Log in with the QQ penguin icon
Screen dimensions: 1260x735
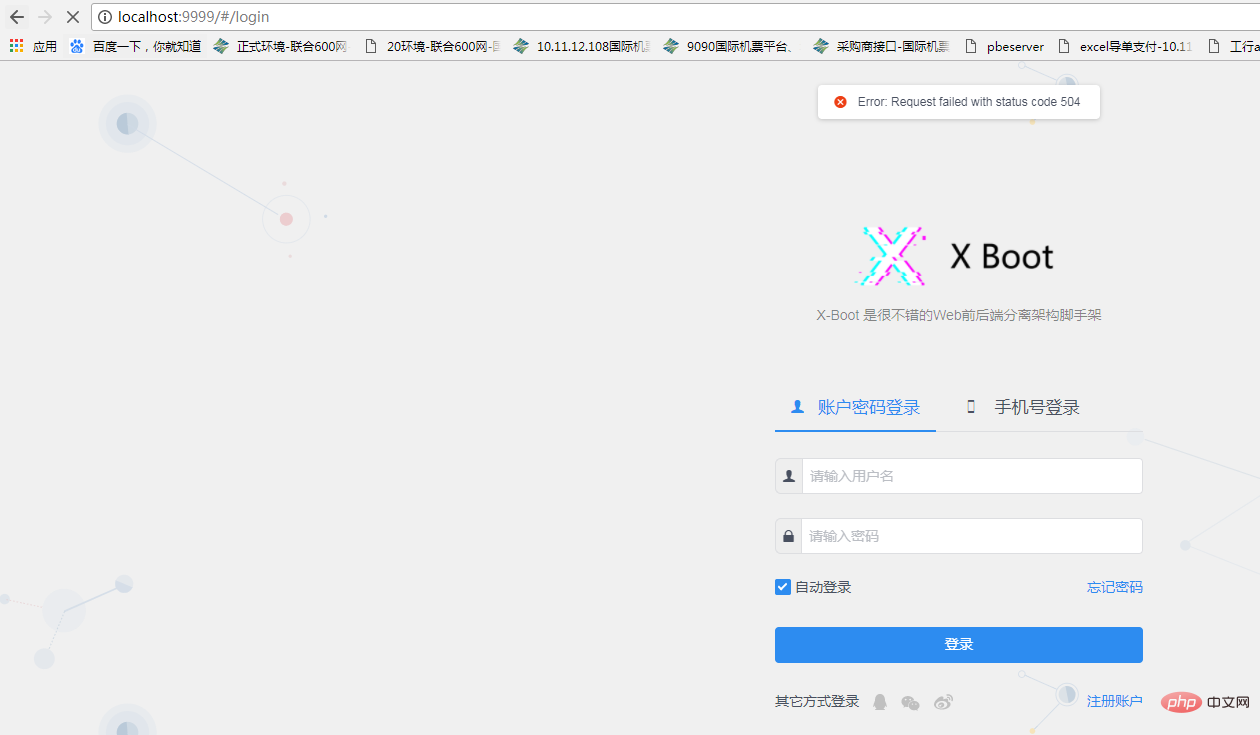[x=880, y=702]
